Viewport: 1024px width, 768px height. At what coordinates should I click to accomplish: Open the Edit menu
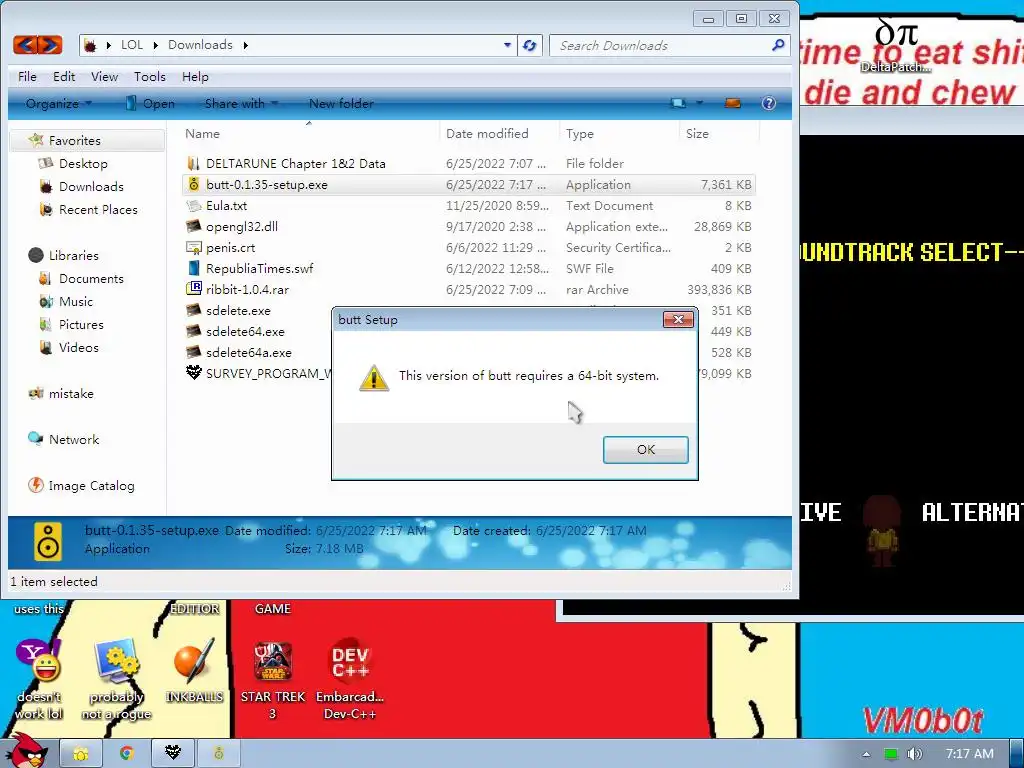pyautogui.click(x=64, y=77)
